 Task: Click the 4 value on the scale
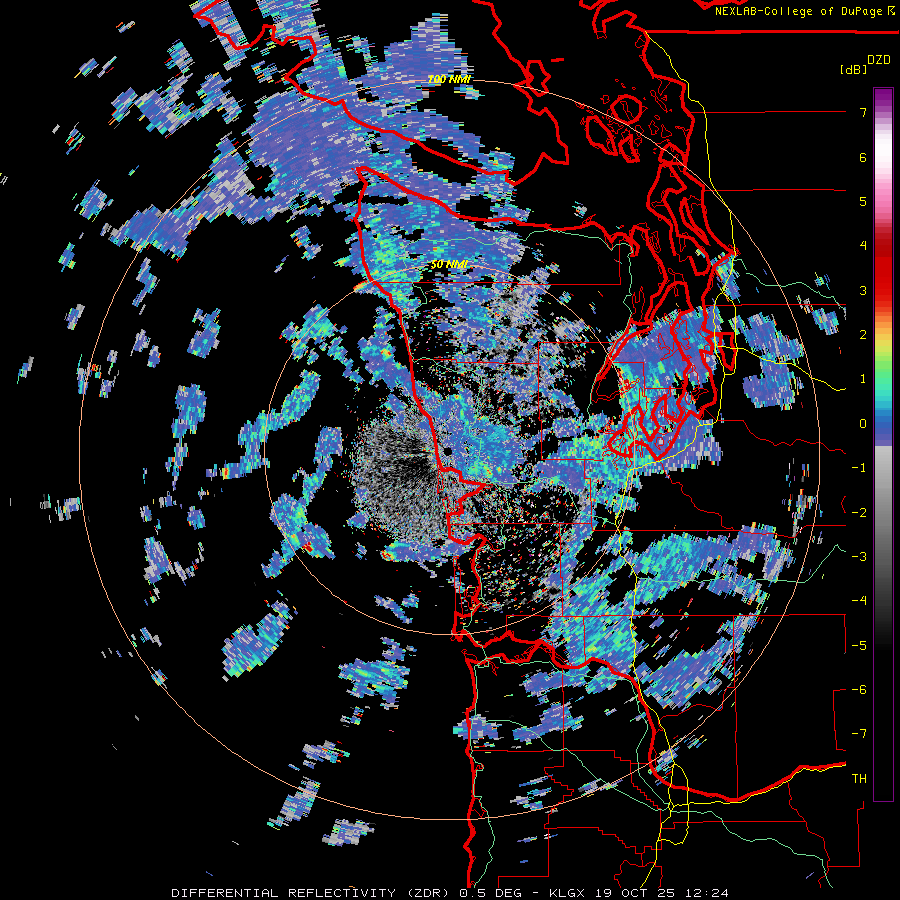(863, 245)
